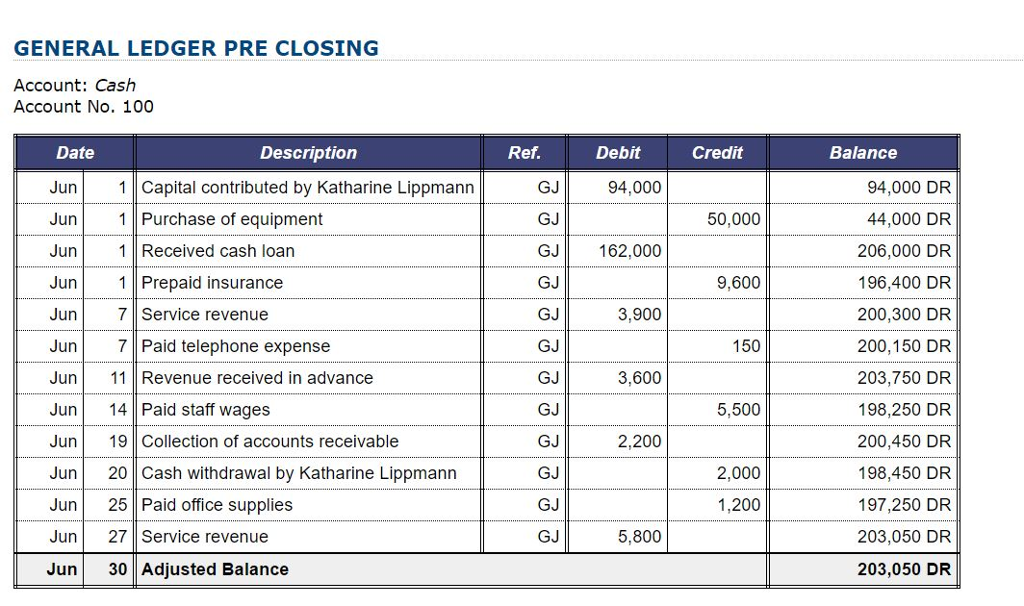Select the Collection of accounts receivable entry
1024x606 pixels.
pyautogui.click(x=487, y=441)
